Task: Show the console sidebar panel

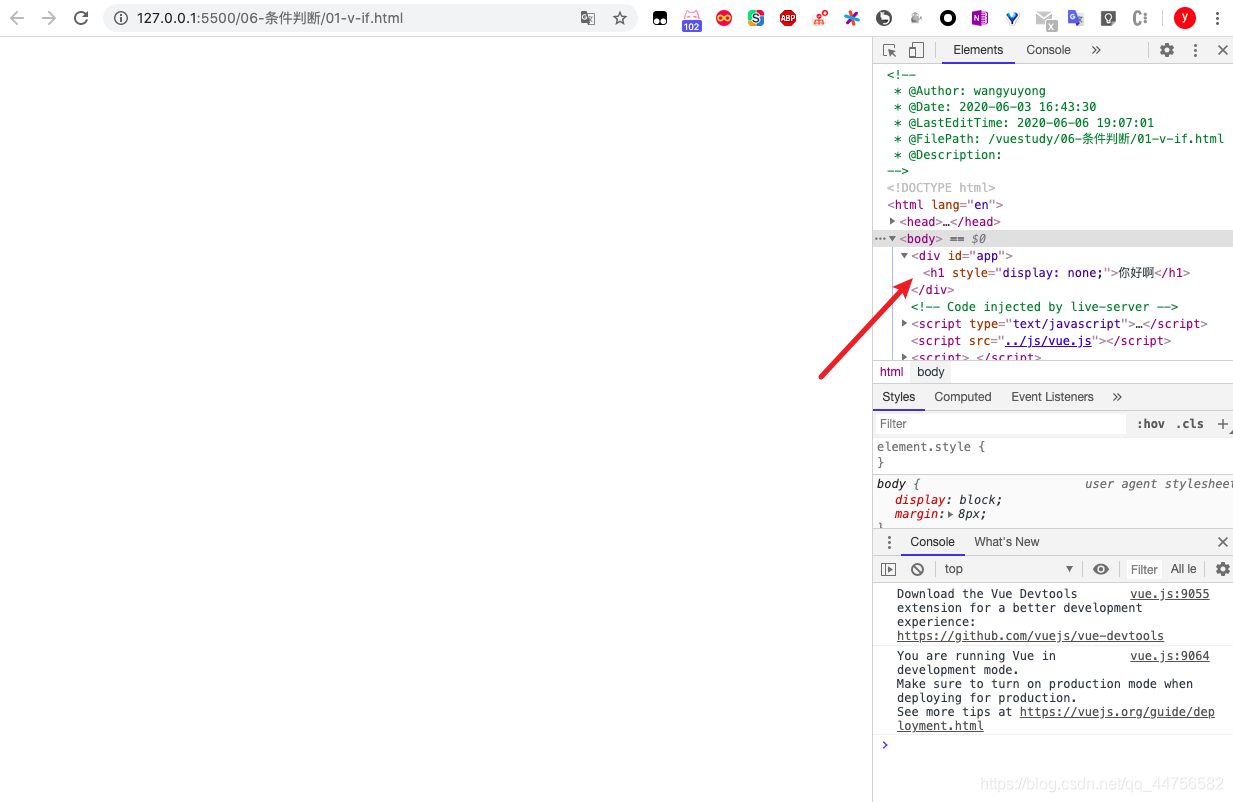Action: coord(888,569)
